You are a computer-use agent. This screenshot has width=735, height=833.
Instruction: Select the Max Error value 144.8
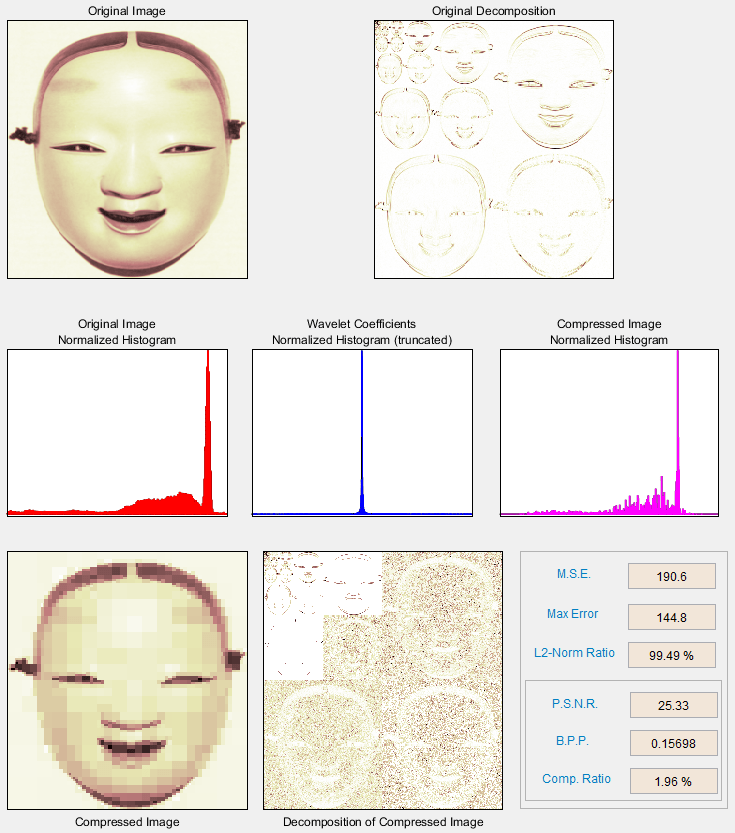(672, 617)
